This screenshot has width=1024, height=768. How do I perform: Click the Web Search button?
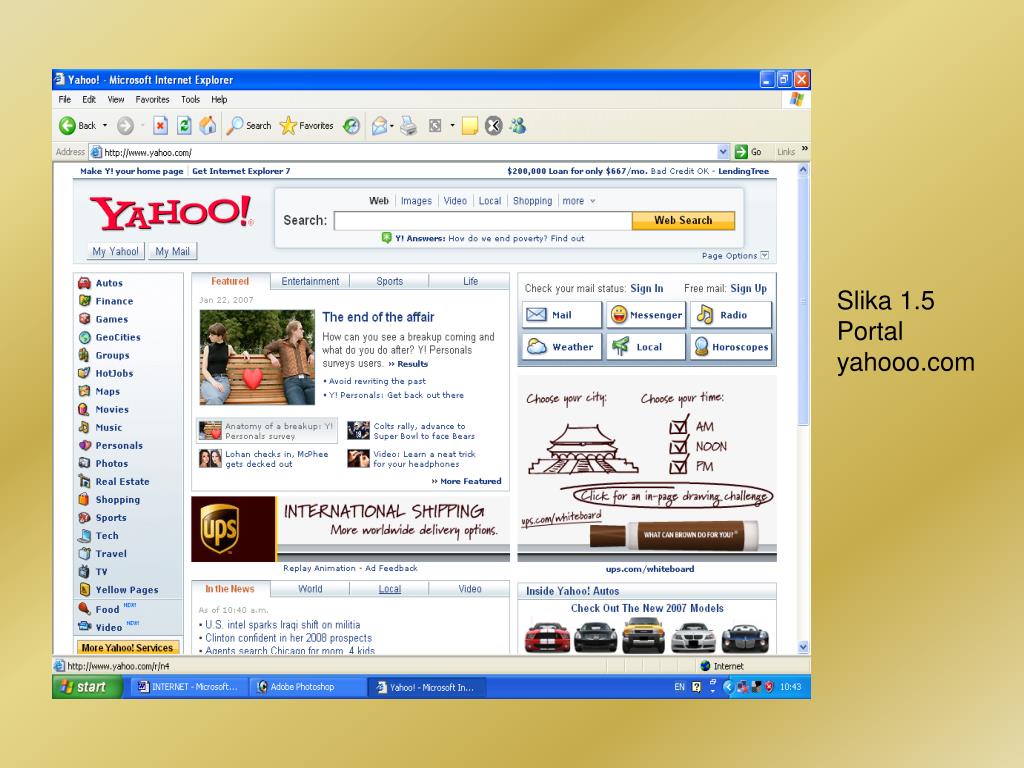point(683,221)
